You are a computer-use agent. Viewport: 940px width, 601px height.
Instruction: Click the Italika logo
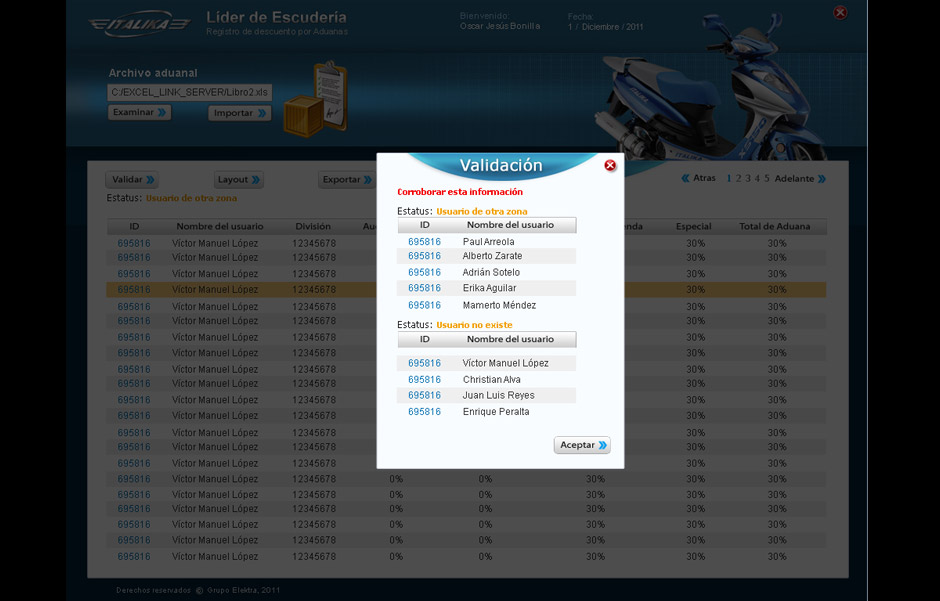tap(140, 24)
